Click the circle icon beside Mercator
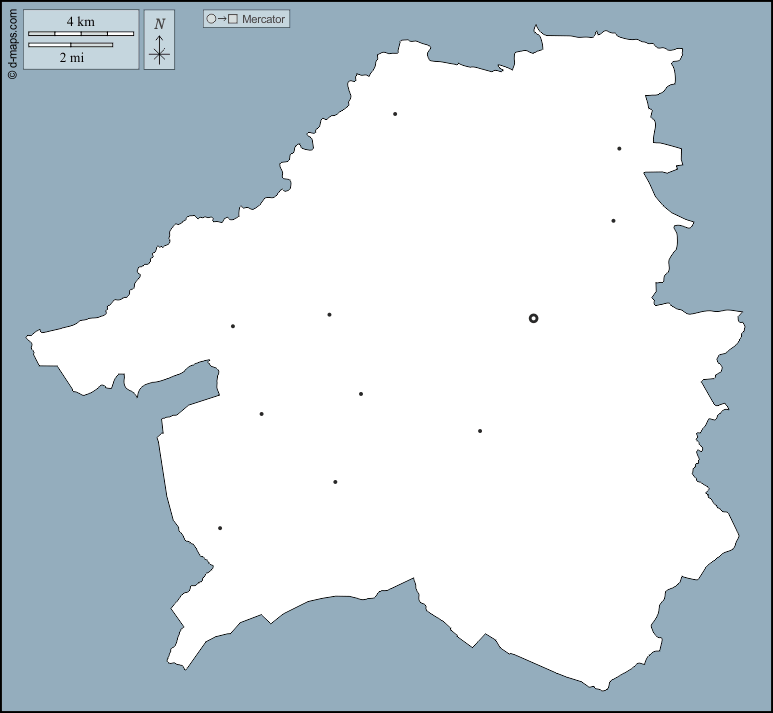The height and width of the screenshot is (713, 773). (211, 19)
